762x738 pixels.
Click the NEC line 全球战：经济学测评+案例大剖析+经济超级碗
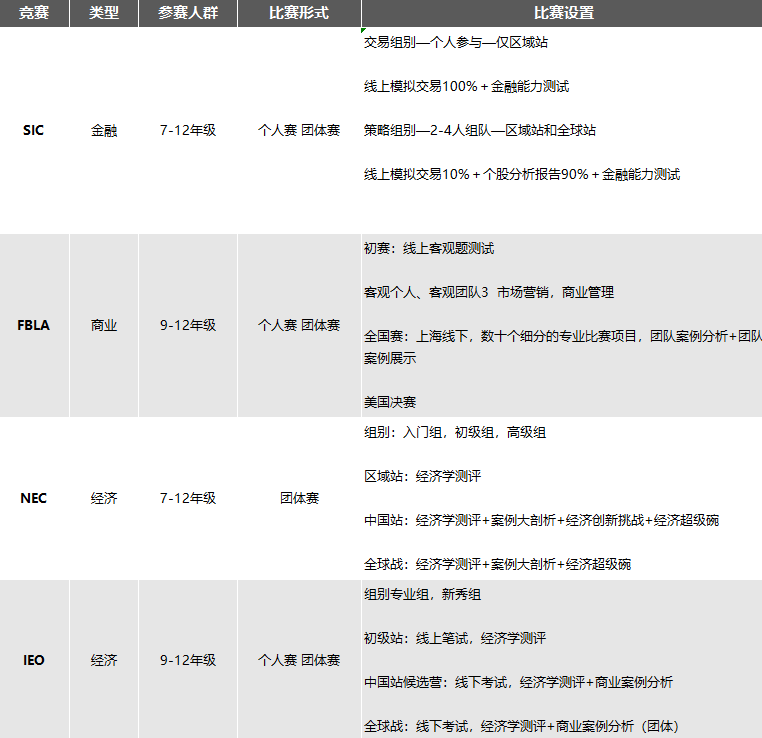[x=498, y=564]
